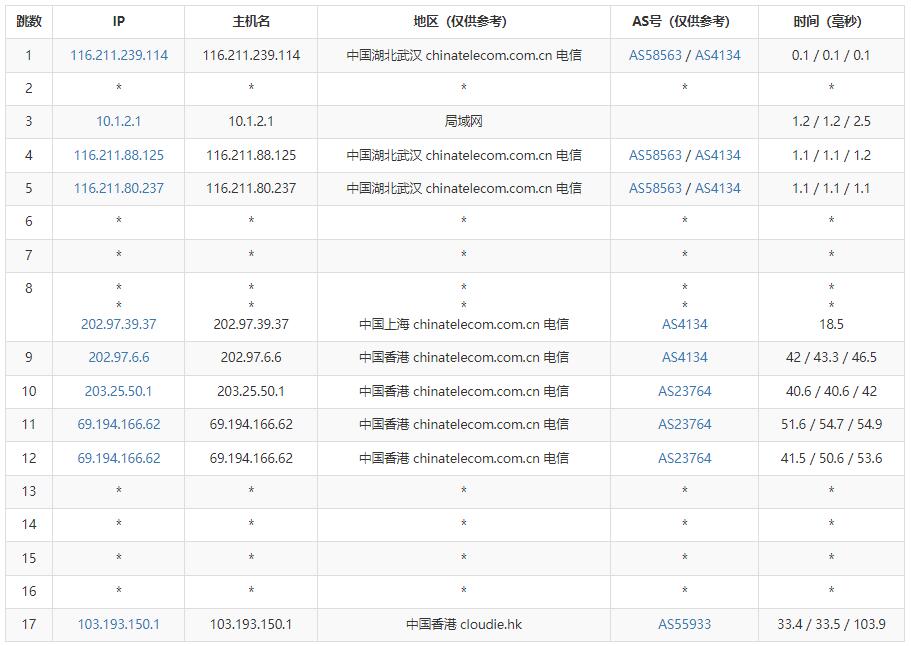
Task: Click the 局域网 region cell
Action: (x=464, y=121)
